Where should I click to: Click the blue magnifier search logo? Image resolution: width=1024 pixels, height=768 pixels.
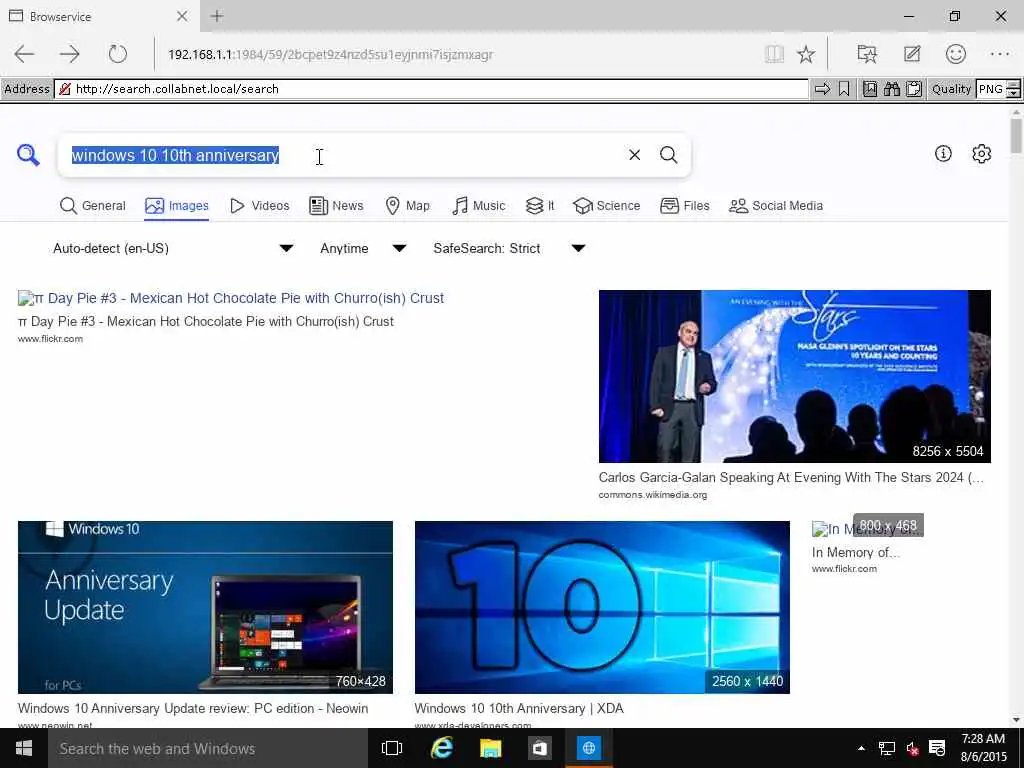[x=28, y=155]
